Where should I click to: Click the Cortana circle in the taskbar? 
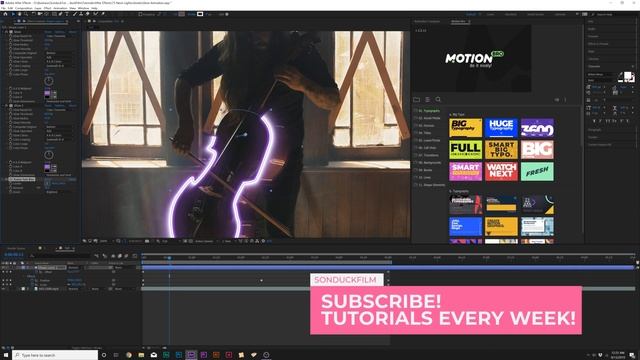pos(104,355)
